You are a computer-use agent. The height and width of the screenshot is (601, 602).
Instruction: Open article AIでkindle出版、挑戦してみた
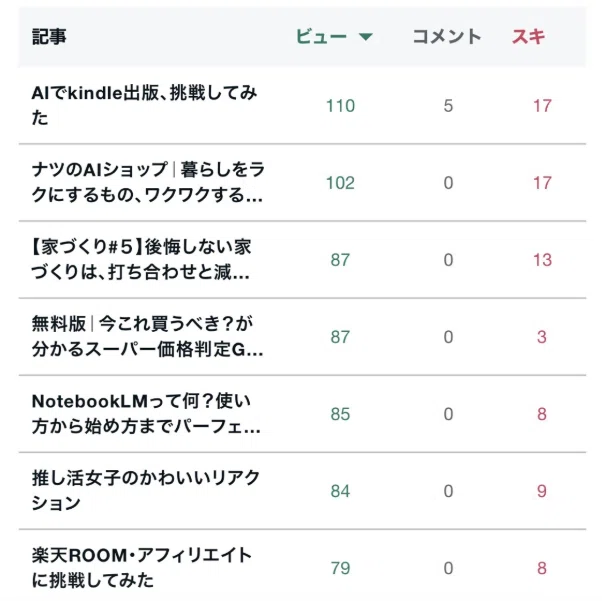(144, 105)
